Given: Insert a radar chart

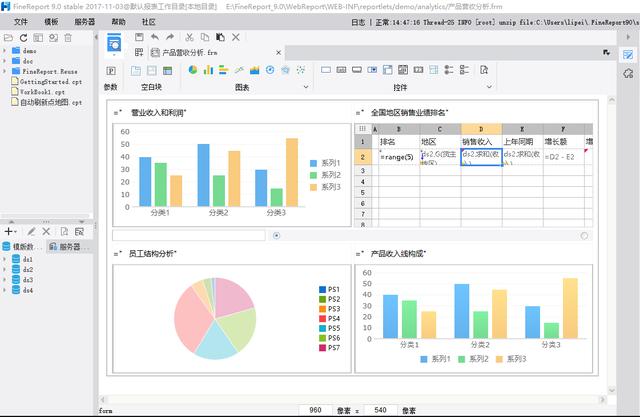Looking at the screenshot, I should pos(286,70).
